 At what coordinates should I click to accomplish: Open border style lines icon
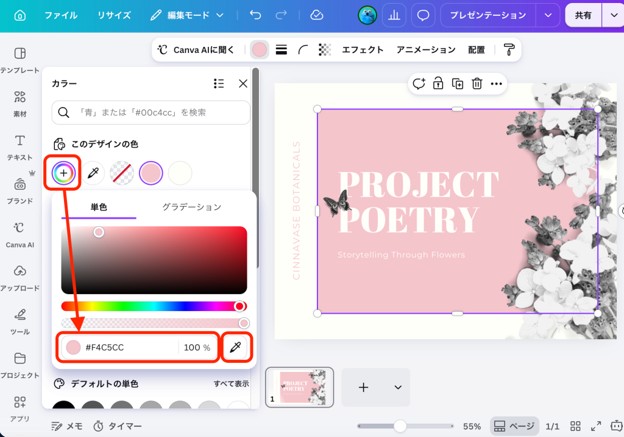[281, 50]
